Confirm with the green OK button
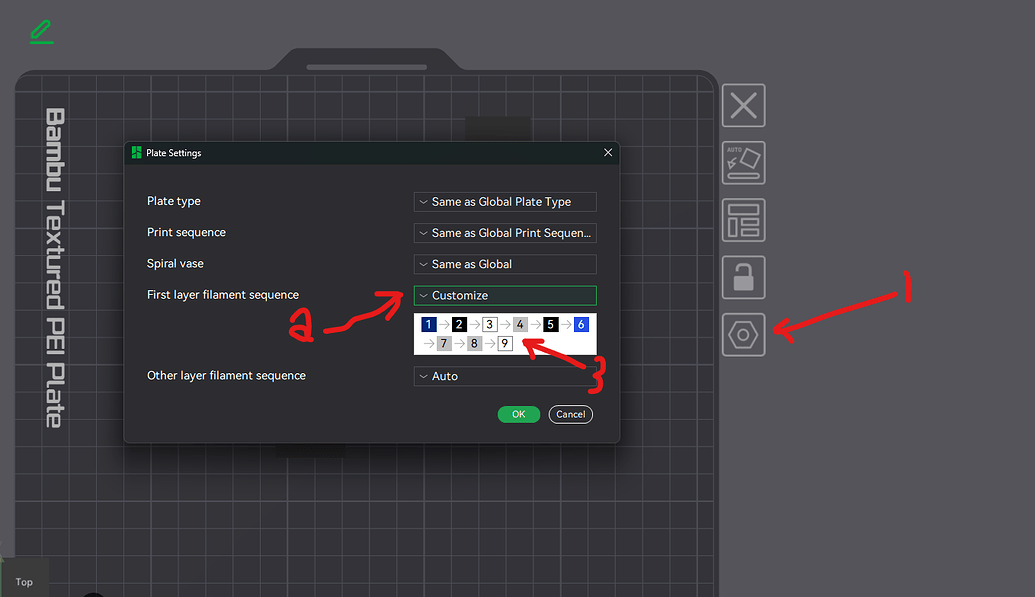This screenshot has width=1035, height=597. coord(519,414)
